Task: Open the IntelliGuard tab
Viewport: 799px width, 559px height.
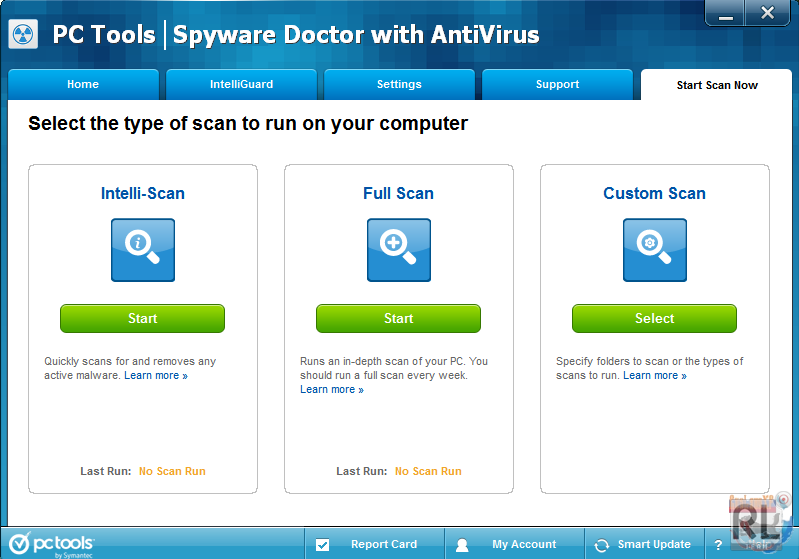Action: point(241,85)
